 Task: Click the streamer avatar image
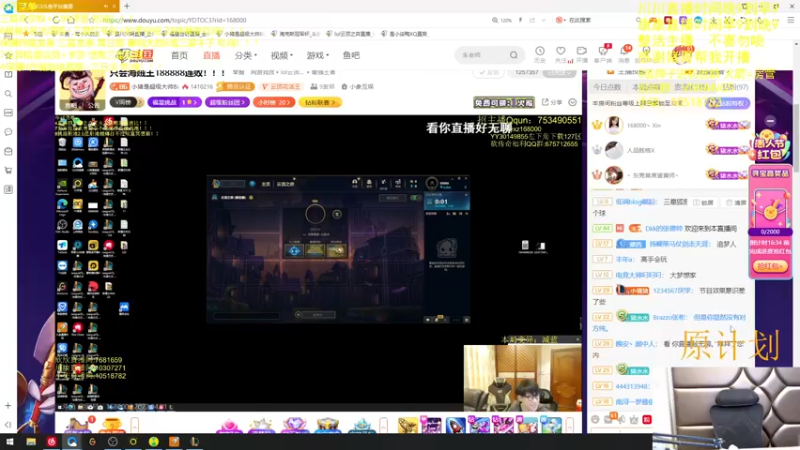coord(82,89)
